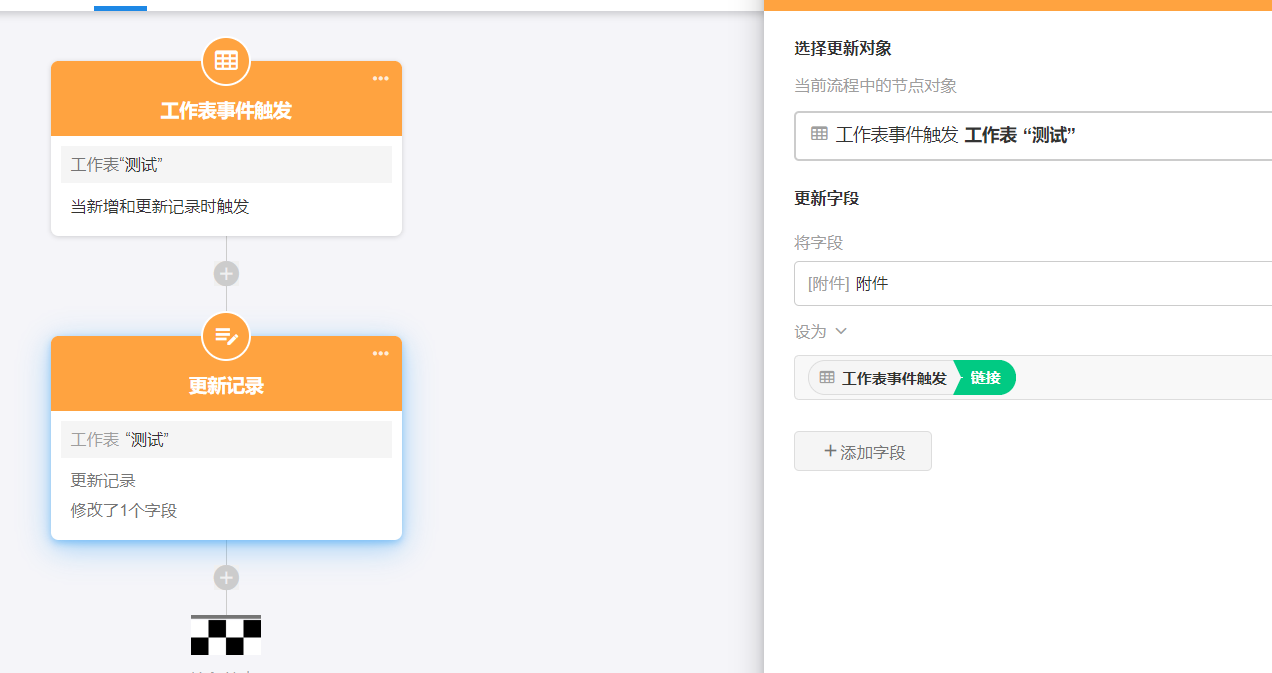
Task: Open the more options menu on 工作表事件触发 node
Action: click(381, 79)
